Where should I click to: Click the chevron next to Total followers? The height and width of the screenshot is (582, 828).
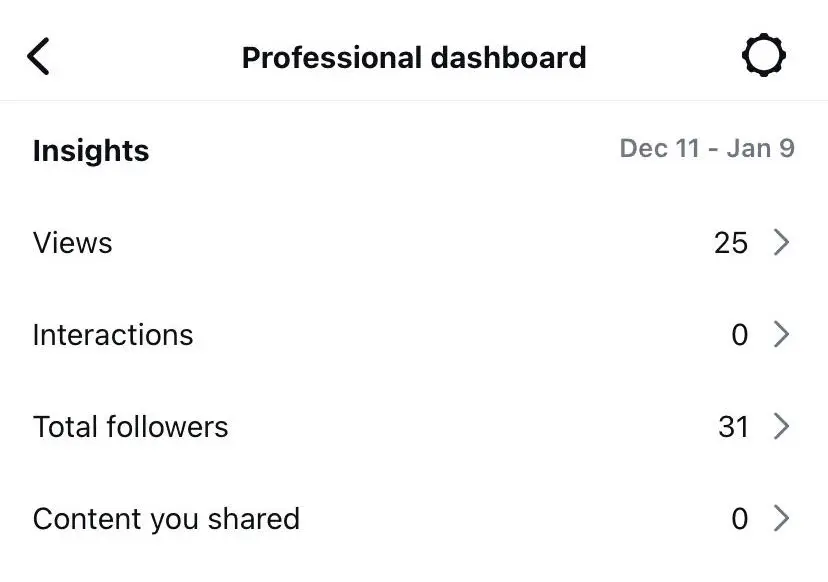[783, 426]
